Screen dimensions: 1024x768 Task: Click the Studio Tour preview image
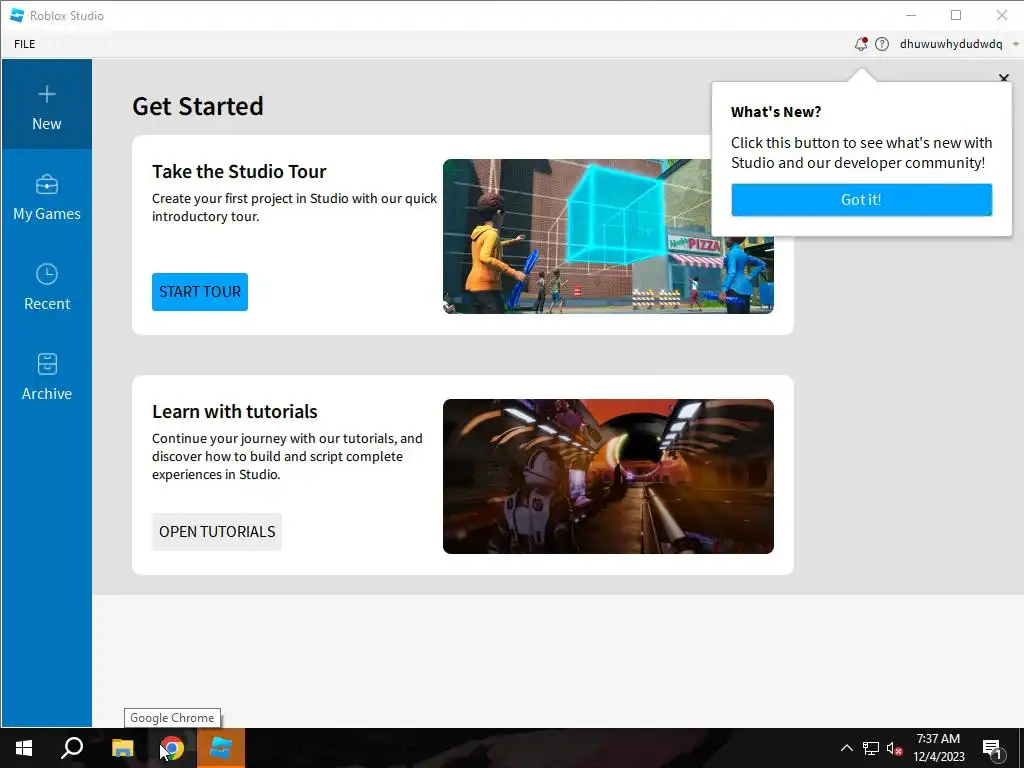608,236
